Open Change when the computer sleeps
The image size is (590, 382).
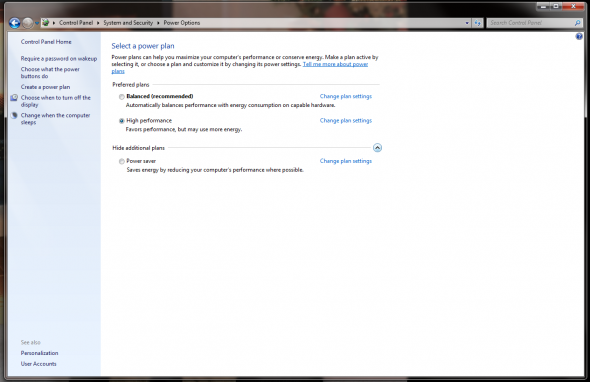pyautogui.click(x=55, y=119)
